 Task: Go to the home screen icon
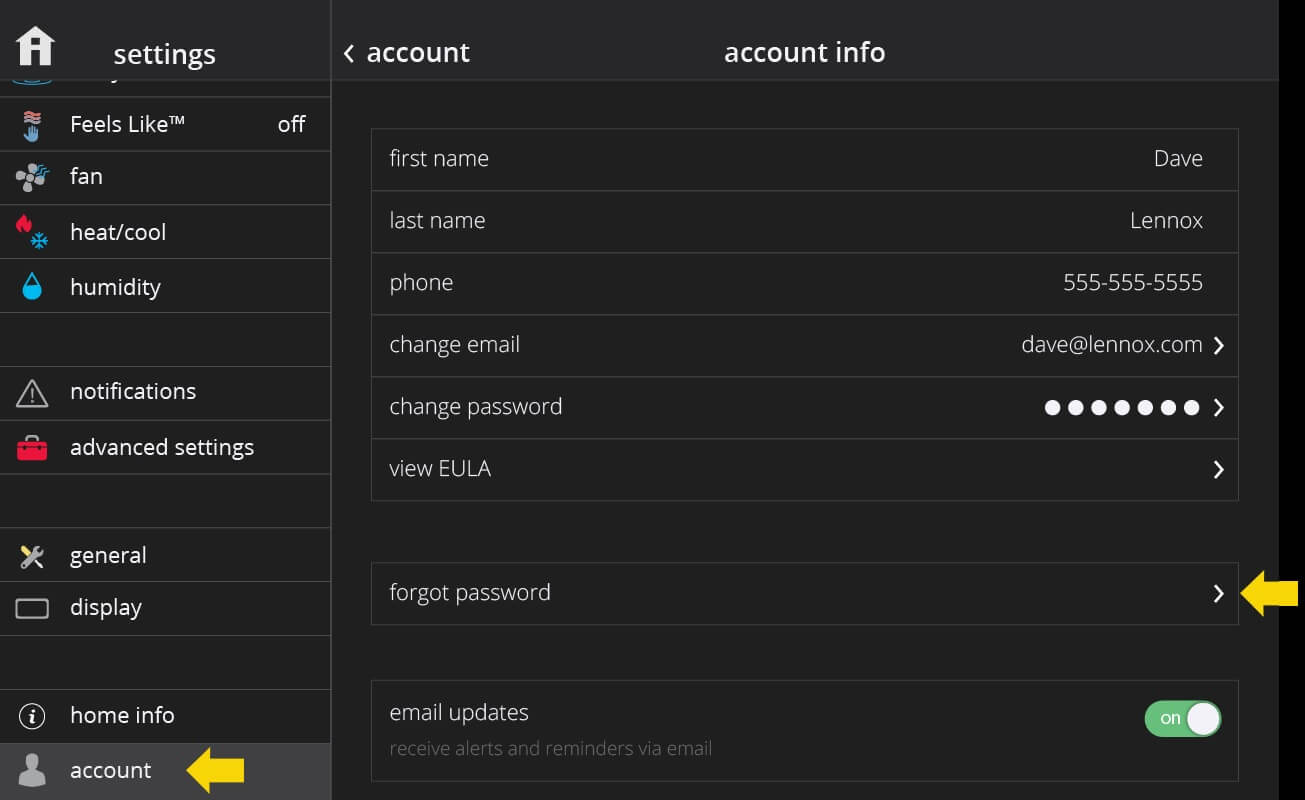coord(35,47)
